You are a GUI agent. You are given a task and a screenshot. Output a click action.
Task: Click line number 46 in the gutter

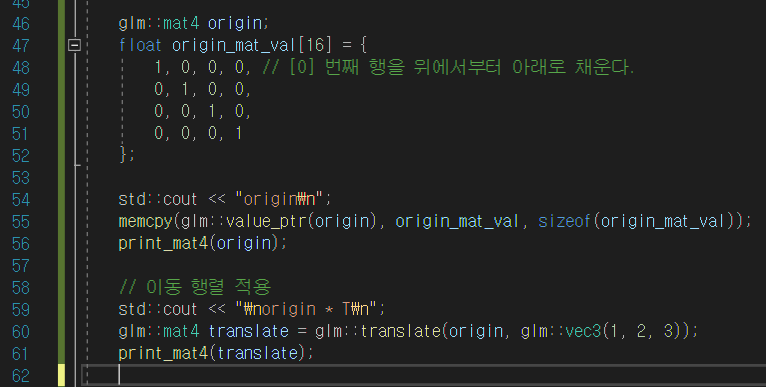pyautogui.click(x=21, y=23)
